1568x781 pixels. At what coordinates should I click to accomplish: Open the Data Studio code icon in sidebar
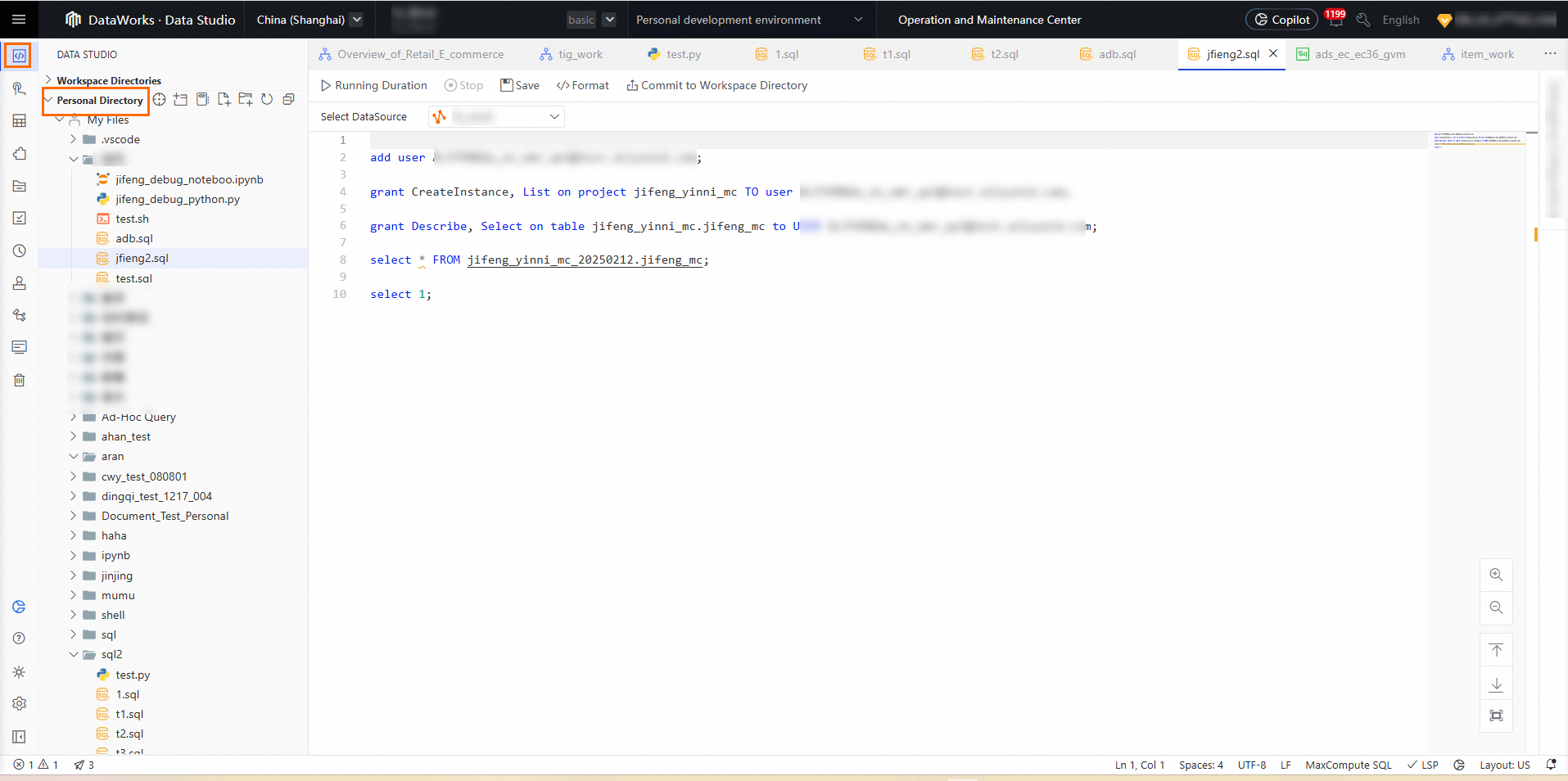point(19,56)
